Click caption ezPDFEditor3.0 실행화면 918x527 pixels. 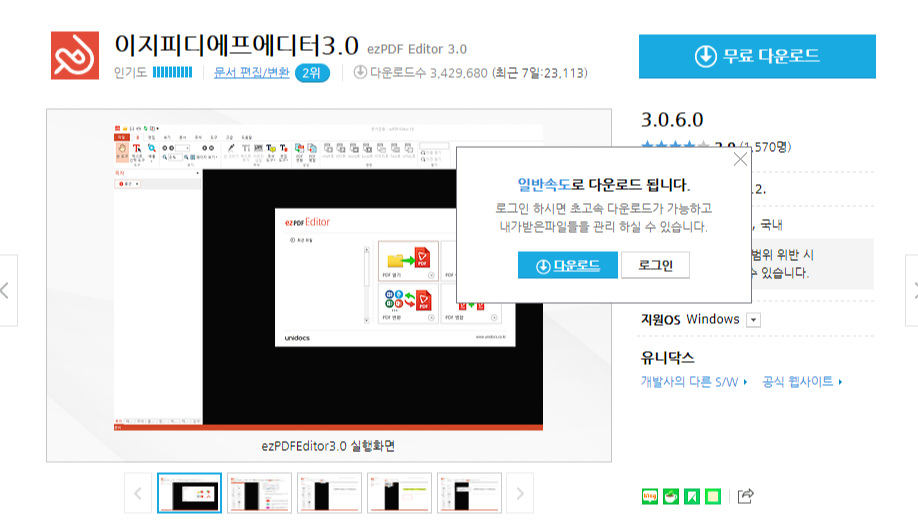click(x=328, y=446)
